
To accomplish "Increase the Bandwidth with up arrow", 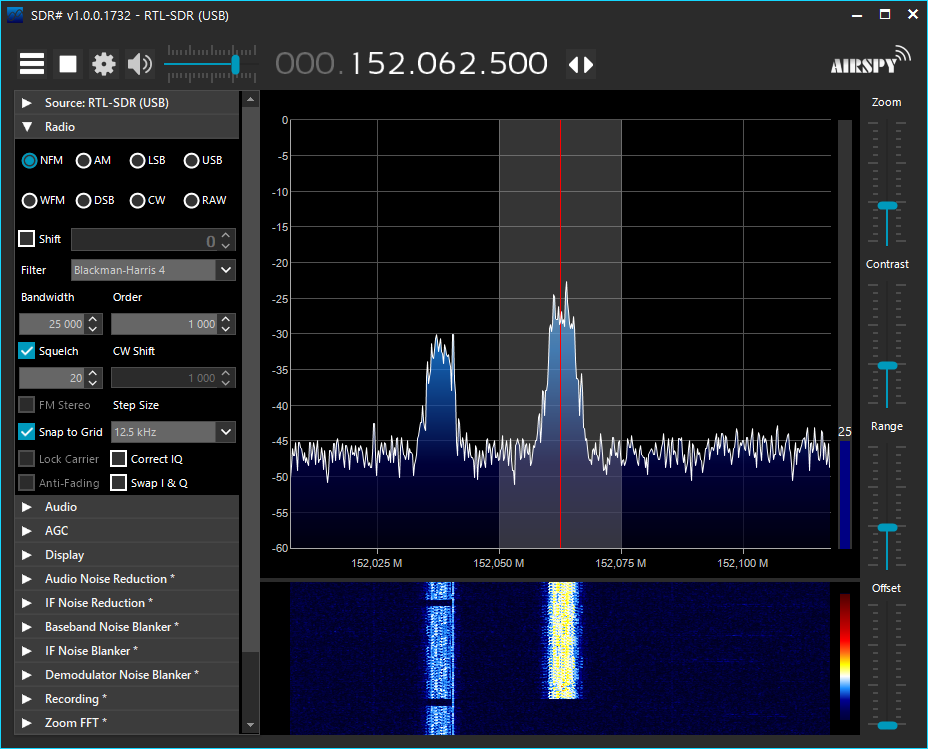I will [93, 319].
